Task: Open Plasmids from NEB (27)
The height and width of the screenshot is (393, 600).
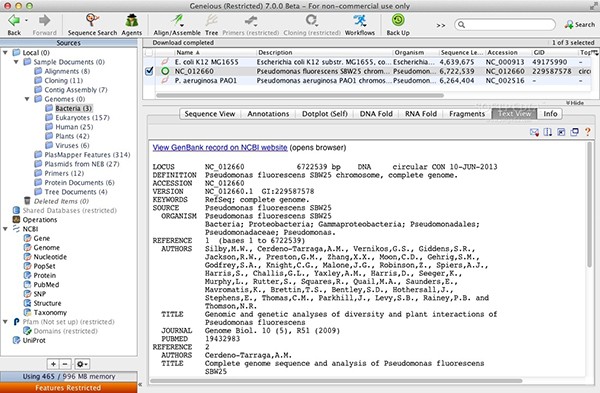Action: pyautogui.click(x=77, y=164)
